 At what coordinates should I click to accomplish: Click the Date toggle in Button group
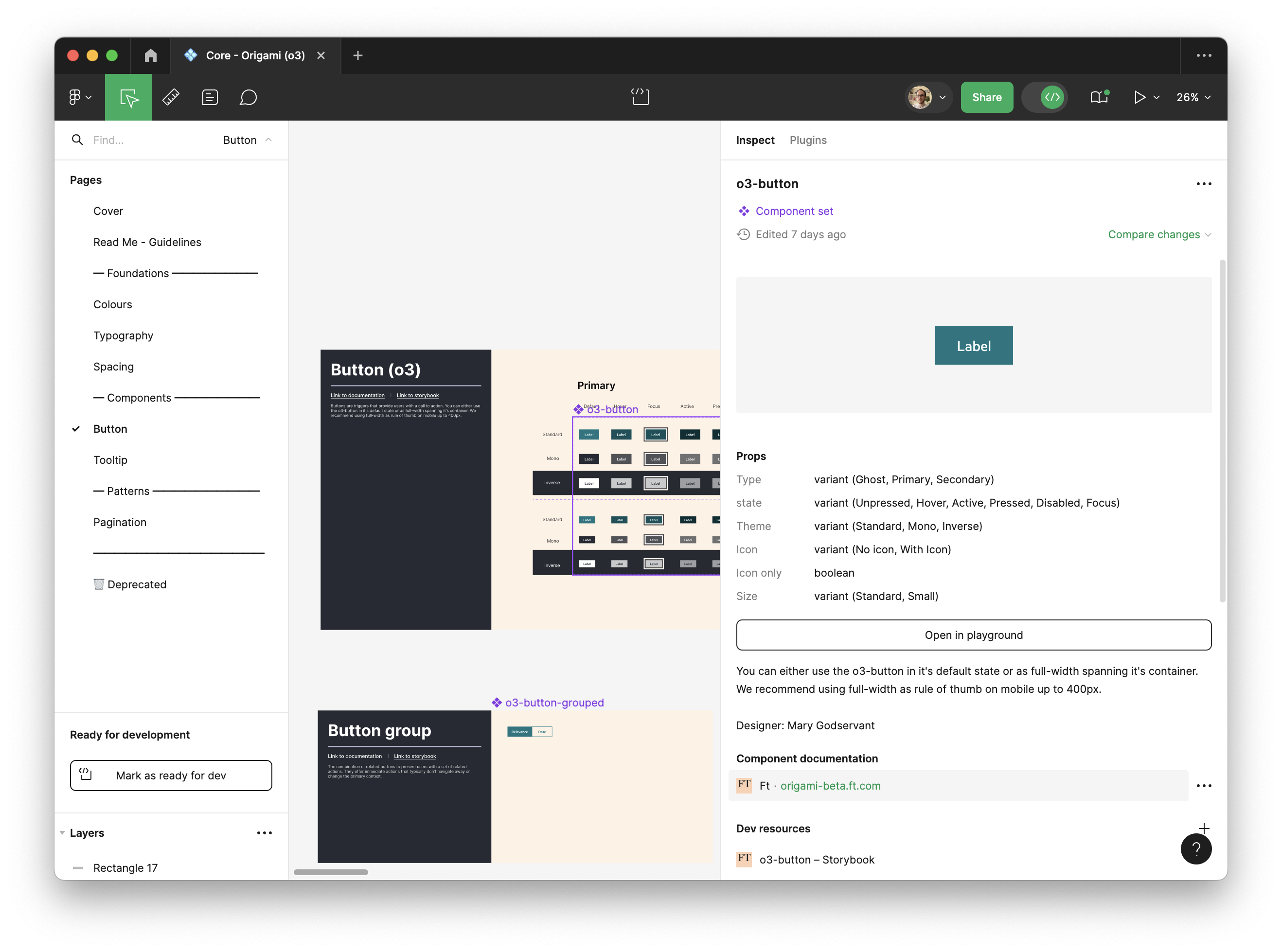click(542, 732)
